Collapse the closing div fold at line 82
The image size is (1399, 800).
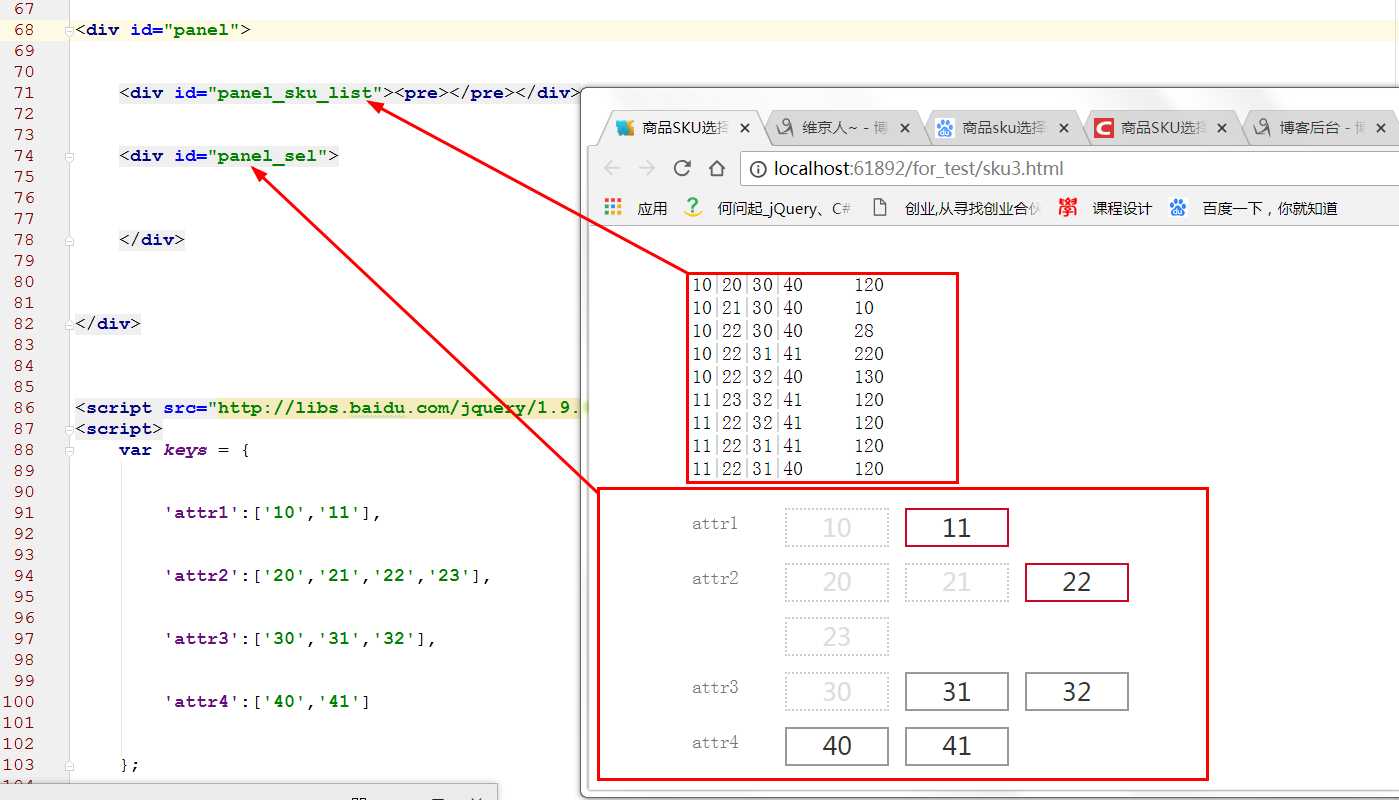(69, 324)
